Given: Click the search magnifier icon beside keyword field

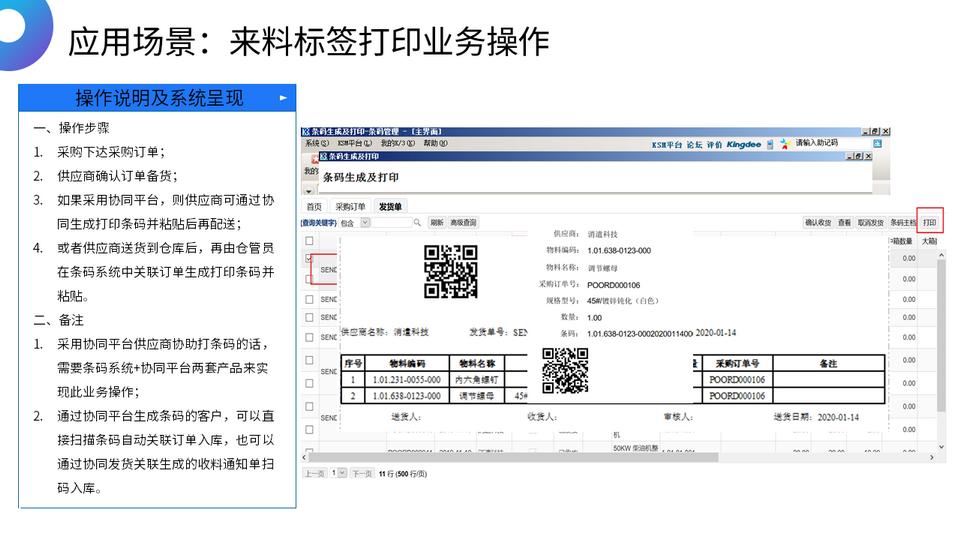Looking at the screenshot, I should 417,222.
